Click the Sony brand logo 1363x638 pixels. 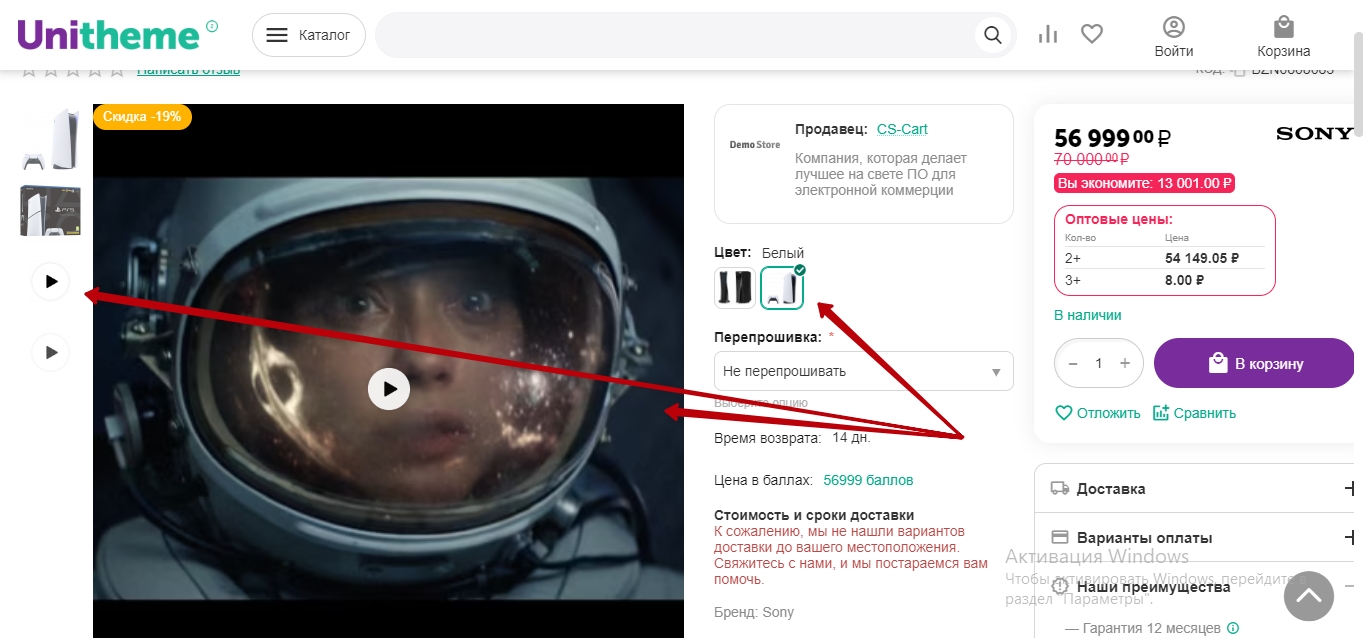pos(1315,134)
